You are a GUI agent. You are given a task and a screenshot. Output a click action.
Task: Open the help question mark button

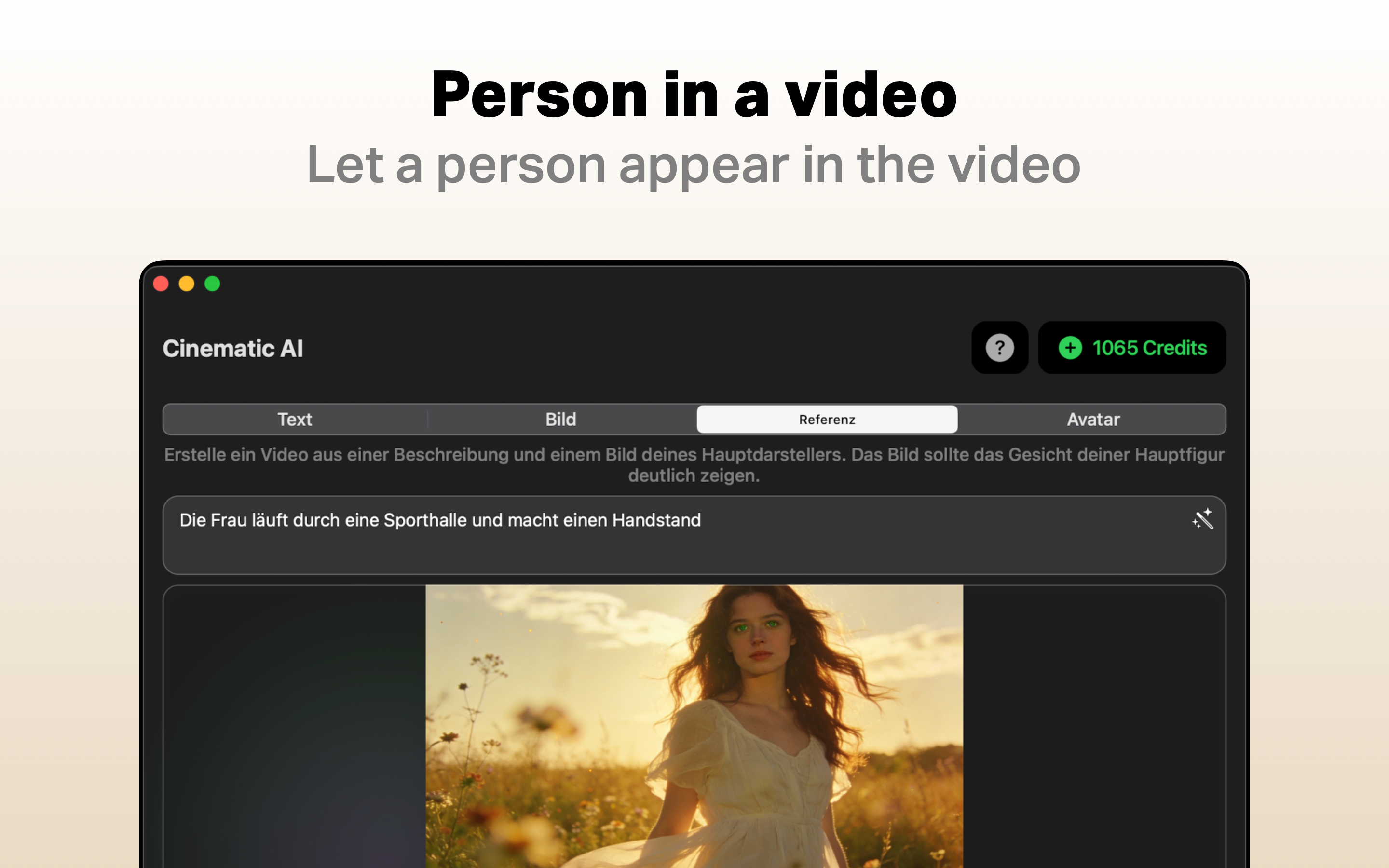(x=999, y=348)
